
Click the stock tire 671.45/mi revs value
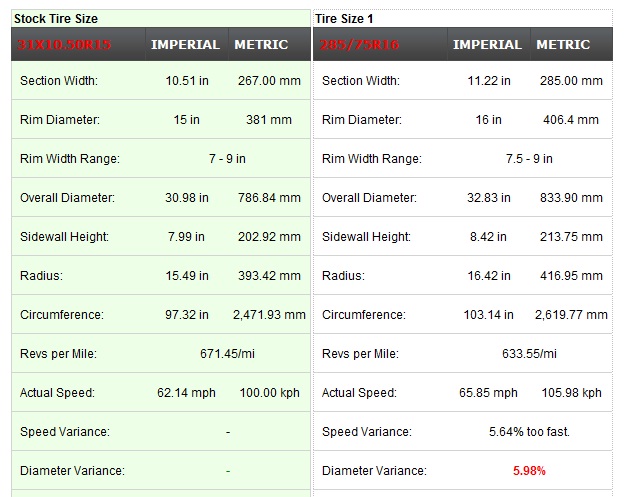227,354
